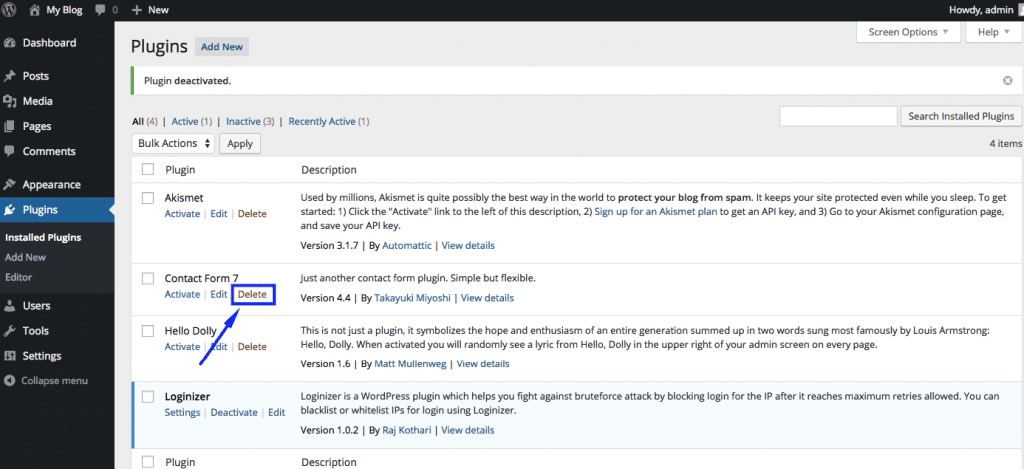The height and width of the screenshot is (469, 1024).
Task: View details for Akismet plugin
Action: pyautogui.click(x=468, y=246)
